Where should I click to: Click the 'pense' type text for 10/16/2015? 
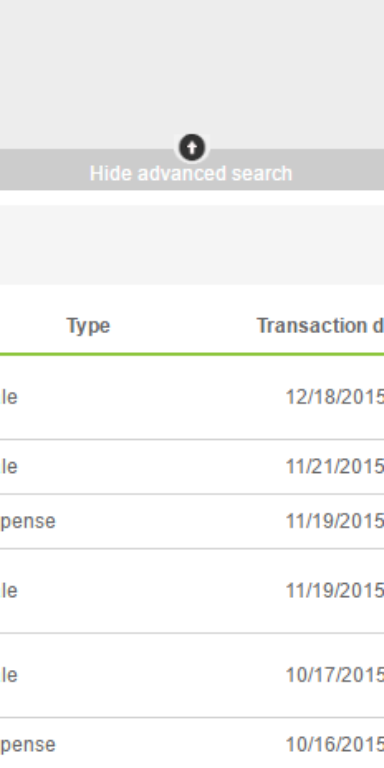coord(28,745)
